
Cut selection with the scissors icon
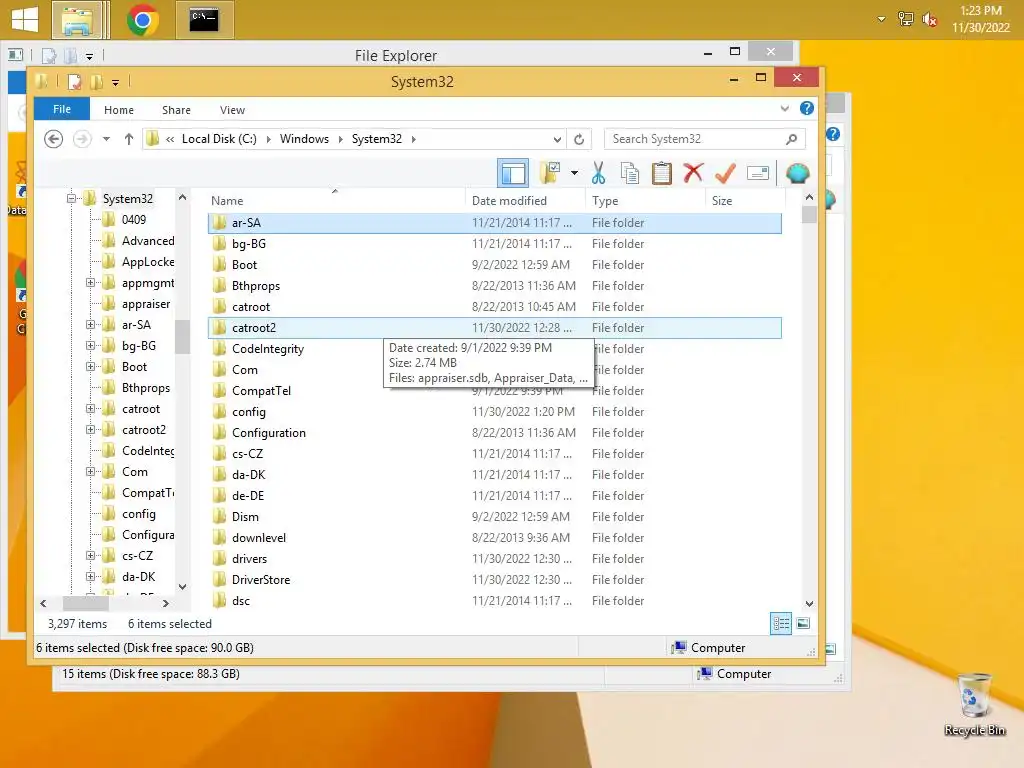click(x=598, y=173)
